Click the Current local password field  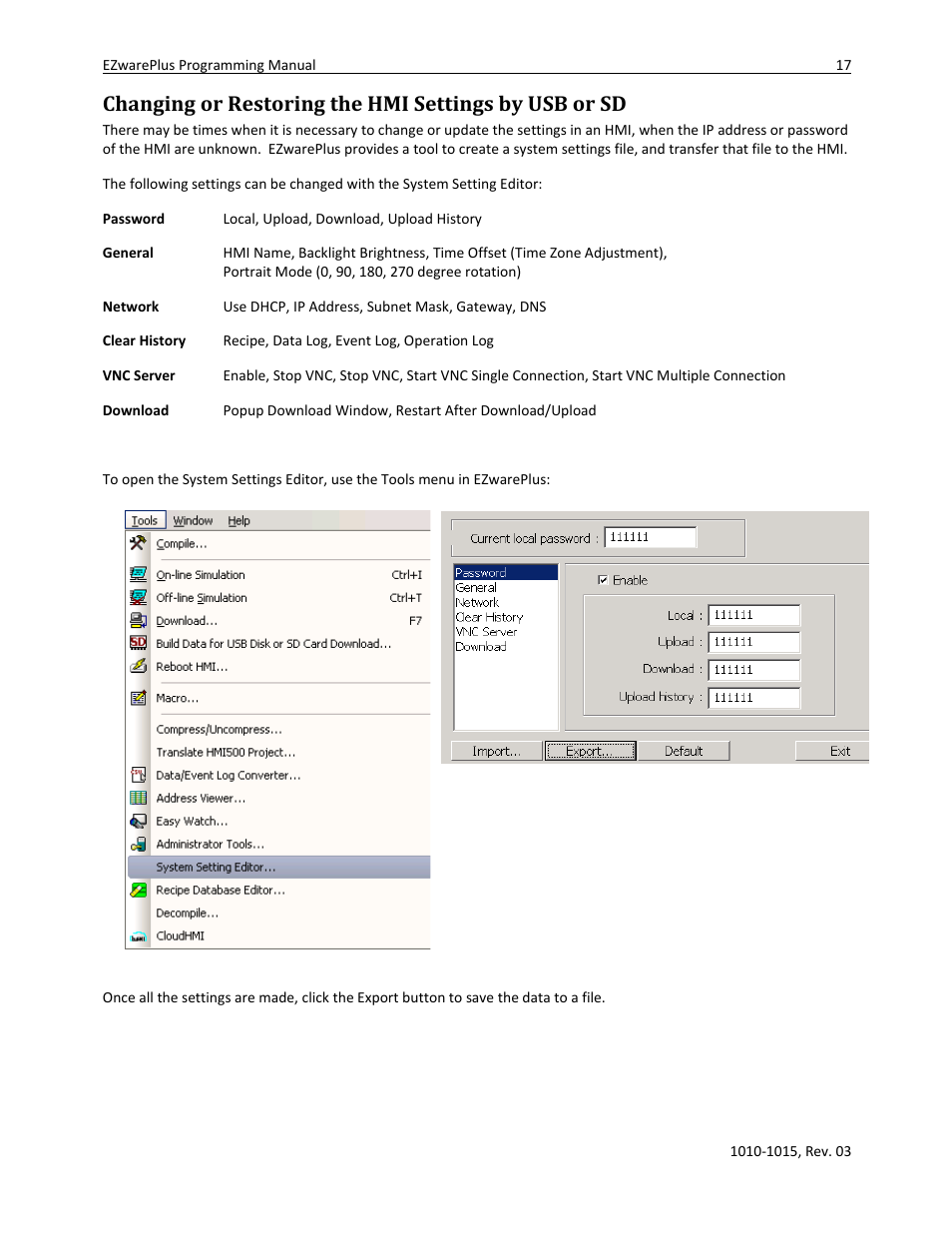[x=650, y=537]
